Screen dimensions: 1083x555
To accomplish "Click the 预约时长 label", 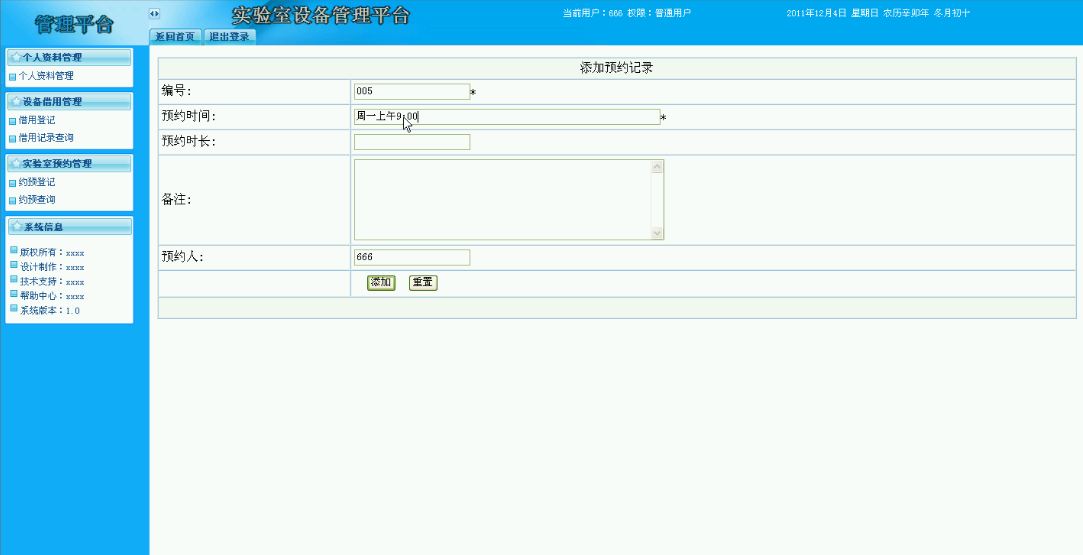I will 189,142.
